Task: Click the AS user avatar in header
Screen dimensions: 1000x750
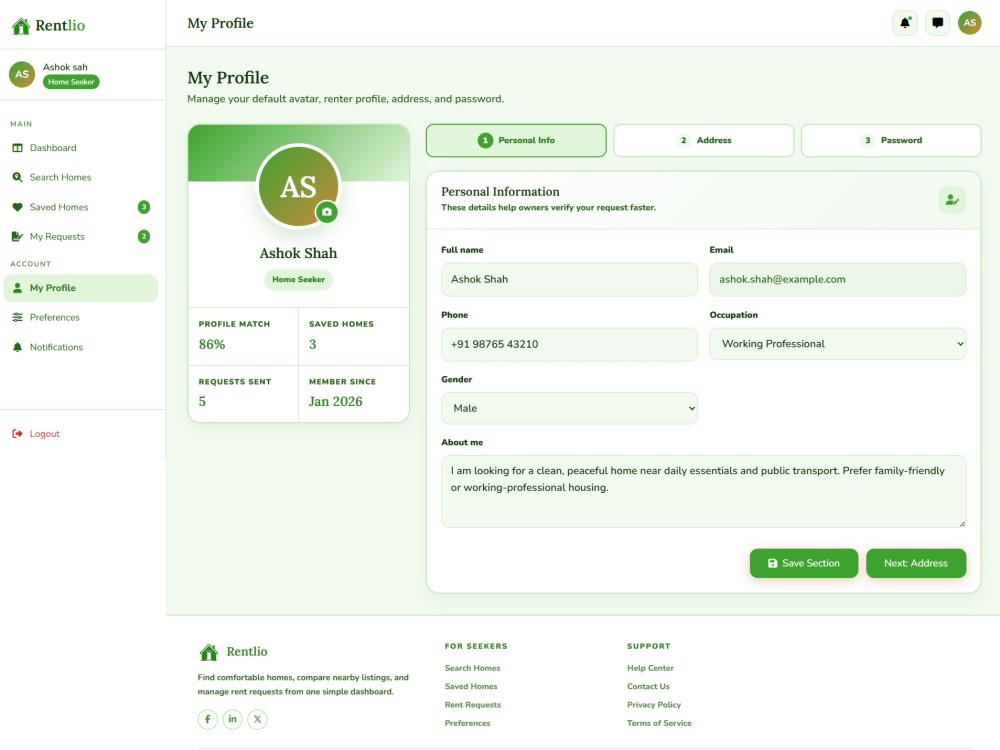Action: [969, 23]
